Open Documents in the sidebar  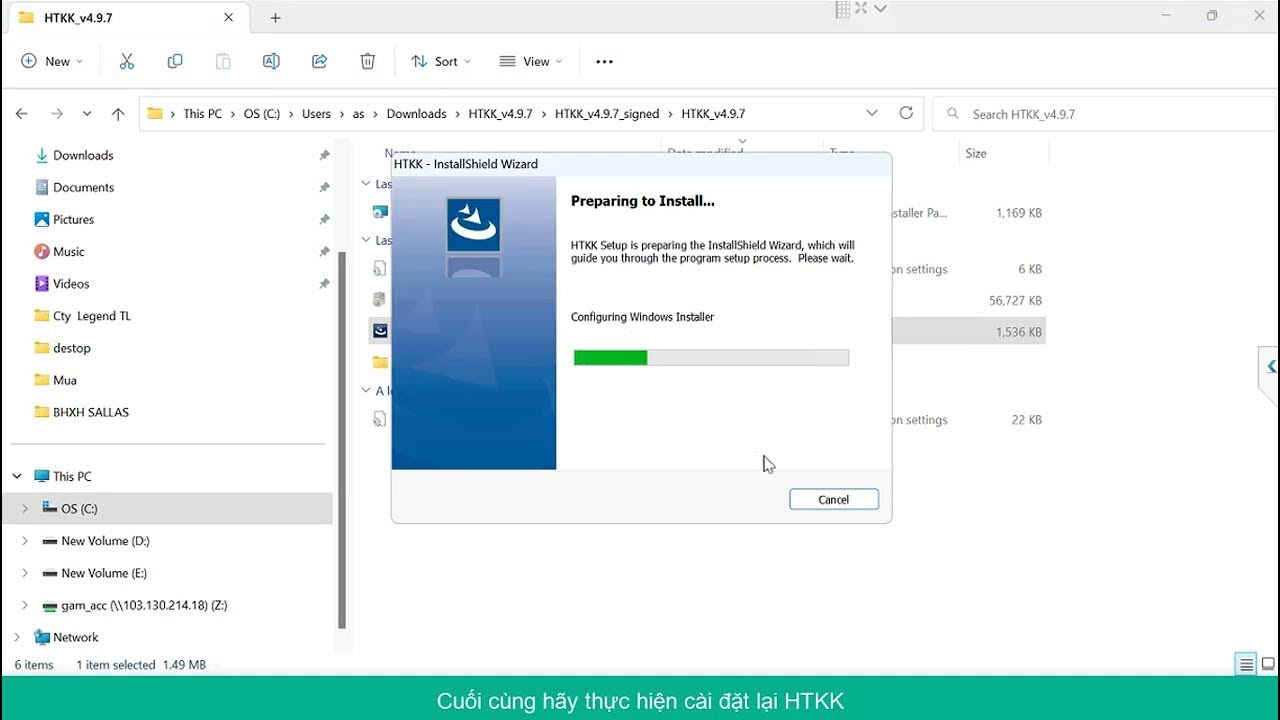83,187
